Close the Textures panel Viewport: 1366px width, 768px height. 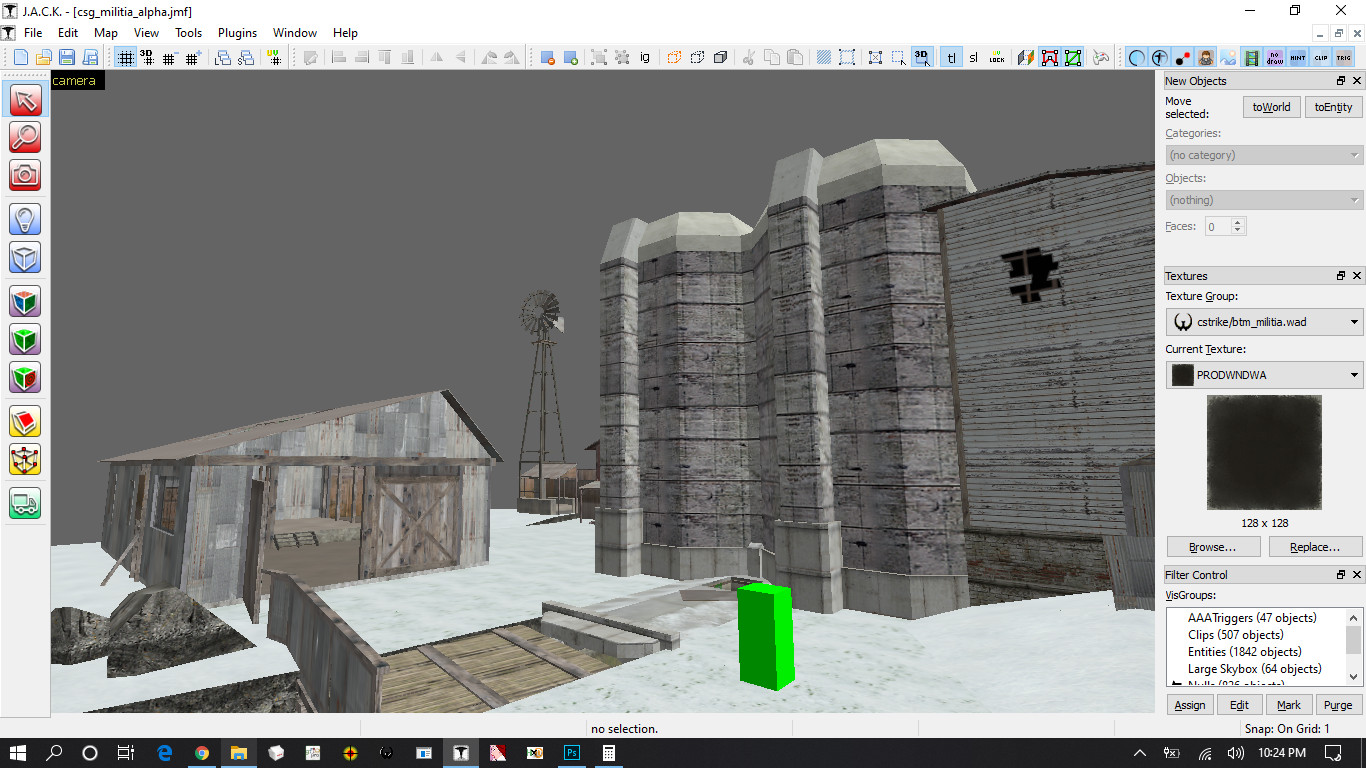pyautogui.click(x=1357, y=276)
